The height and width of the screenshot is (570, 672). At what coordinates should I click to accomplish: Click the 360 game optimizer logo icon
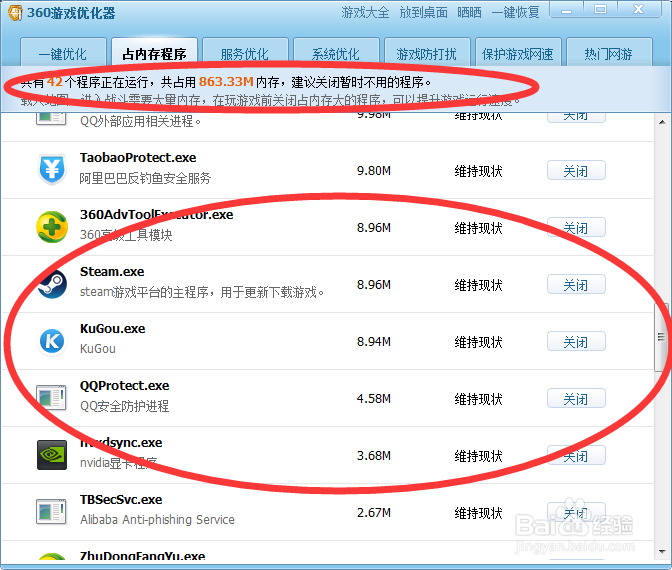coord(15,12)
